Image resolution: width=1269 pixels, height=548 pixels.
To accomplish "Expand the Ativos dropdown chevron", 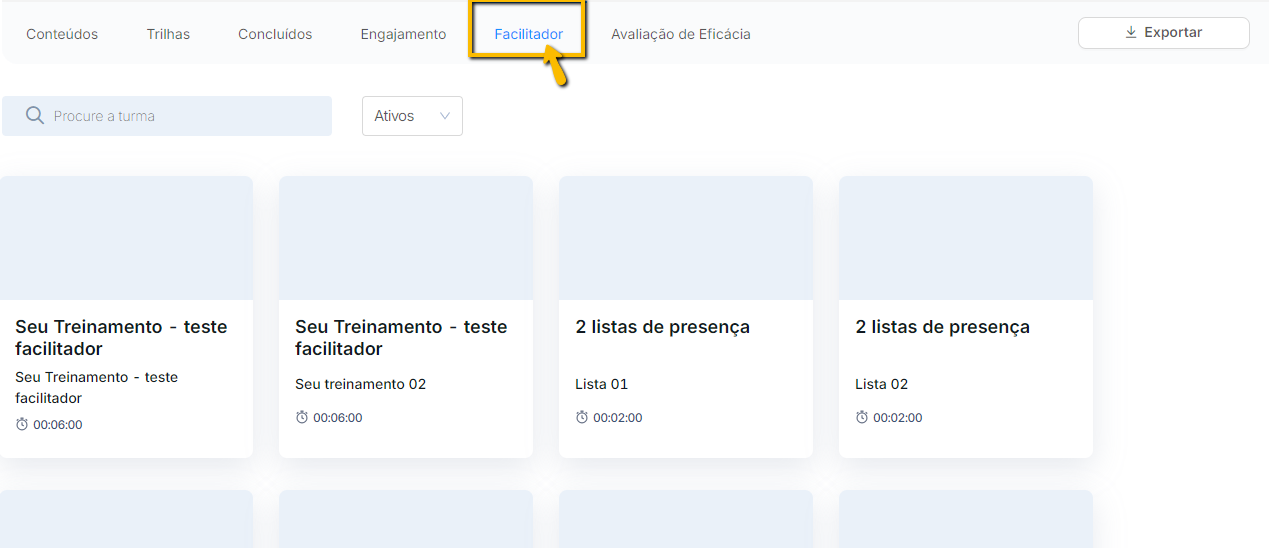I will coord(445,116).
